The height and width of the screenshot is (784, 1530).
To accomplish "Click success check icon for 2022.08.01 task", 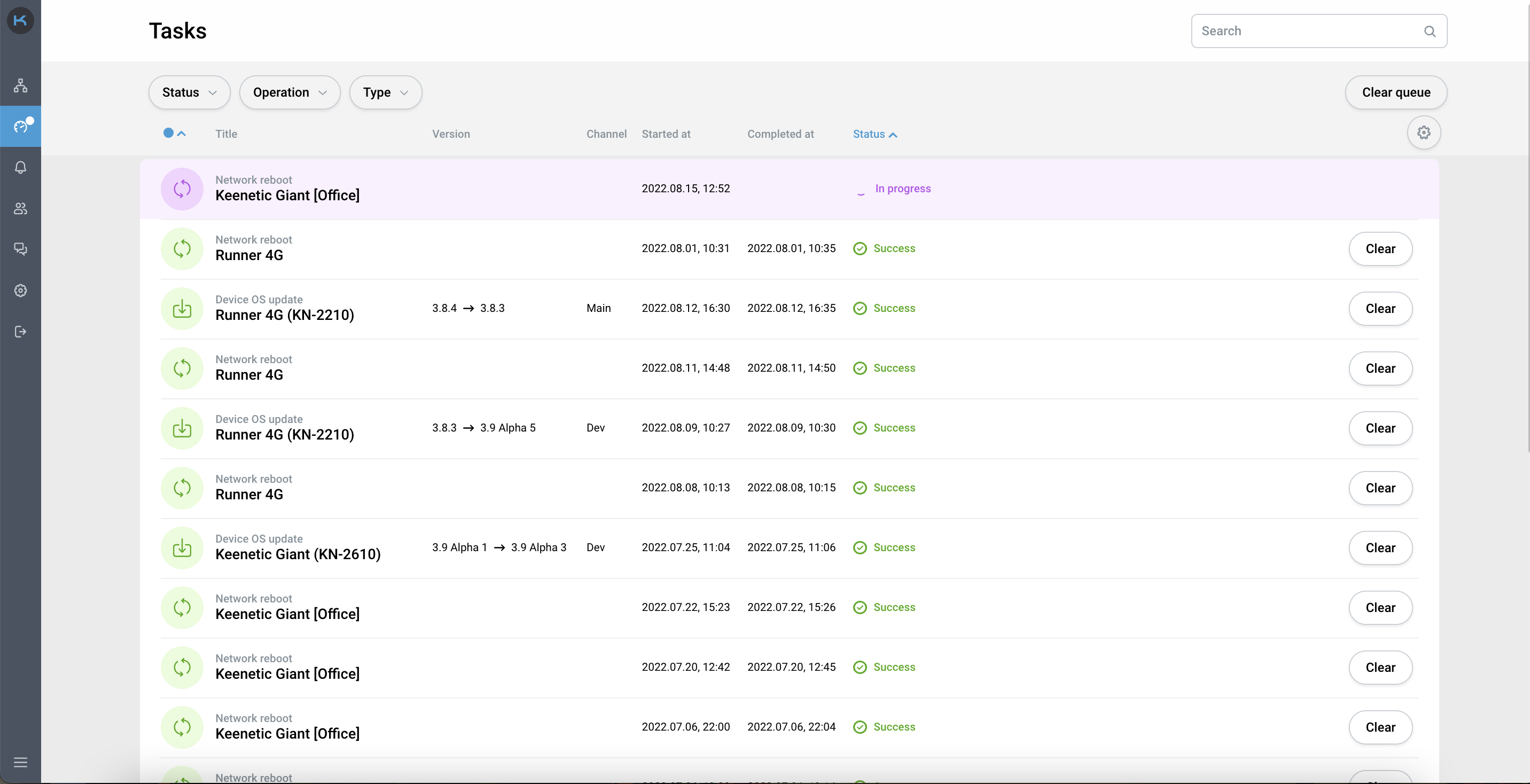I will pos(860,248).
